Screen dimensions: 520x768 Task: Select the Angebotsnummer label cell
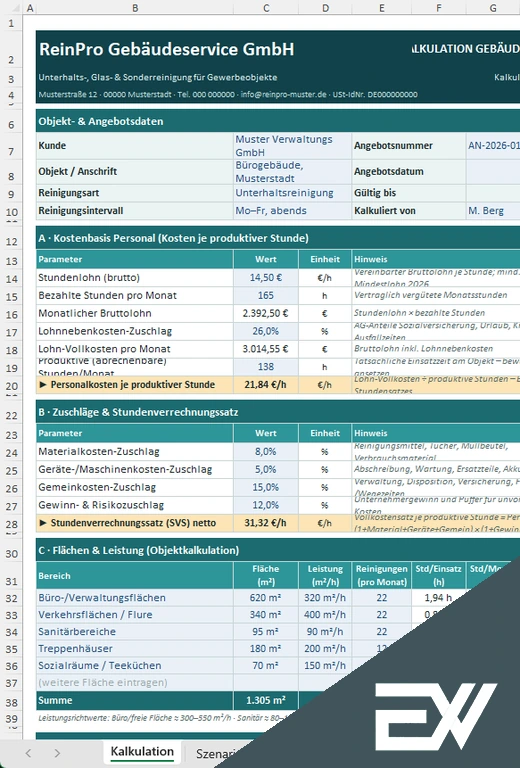coord(409,145)
